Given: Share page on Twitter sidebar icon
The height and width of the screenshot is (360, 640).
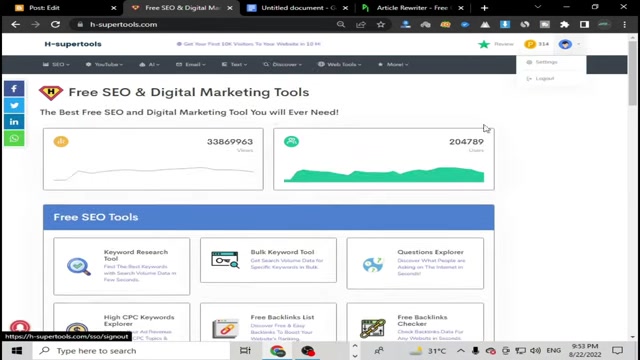Looking at the screenshot, I should click(x=14, y=105).
